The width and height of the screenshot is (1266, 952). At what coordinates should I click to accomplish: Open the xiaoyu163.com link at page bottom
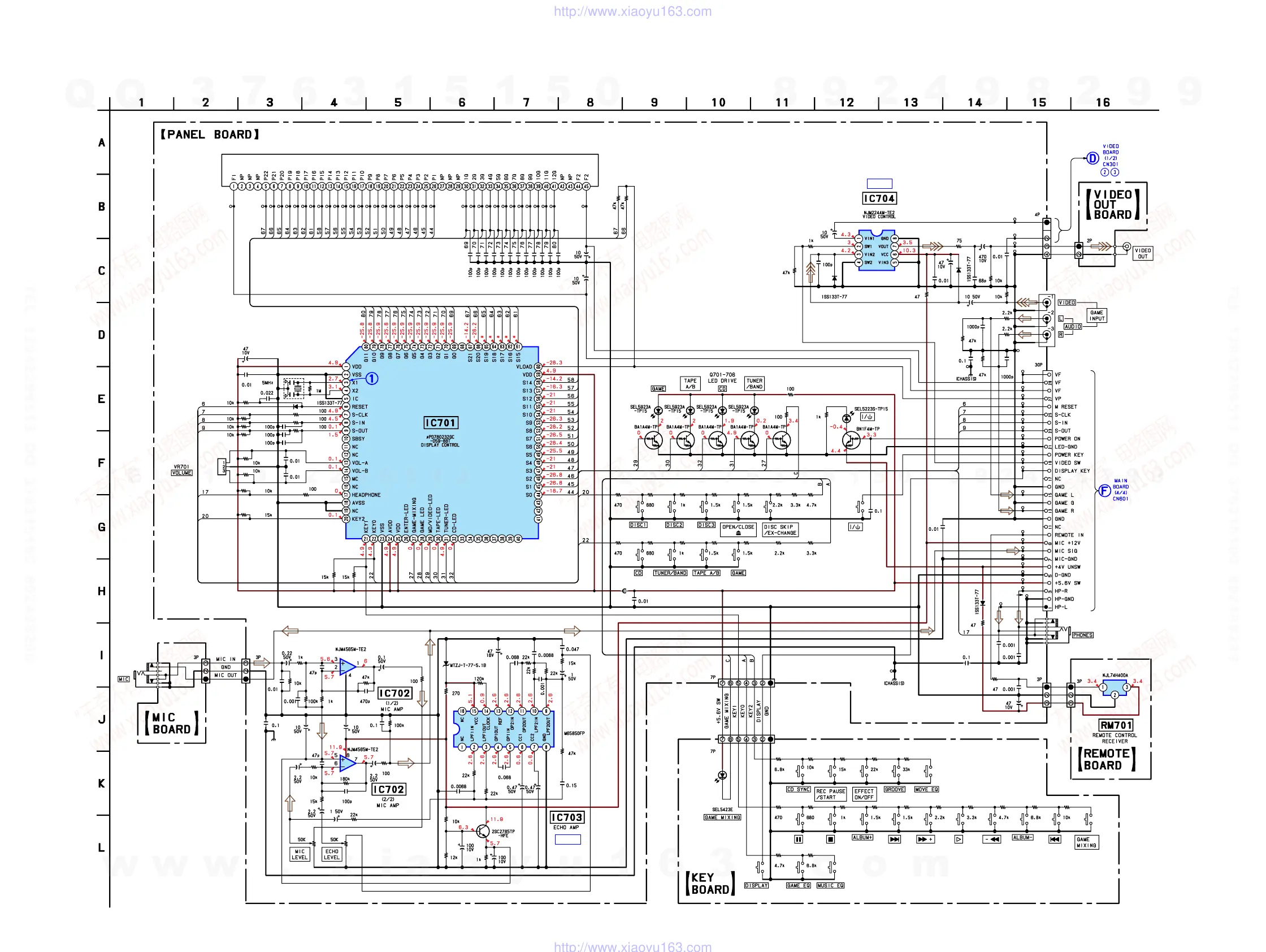[x=632, y=947]
